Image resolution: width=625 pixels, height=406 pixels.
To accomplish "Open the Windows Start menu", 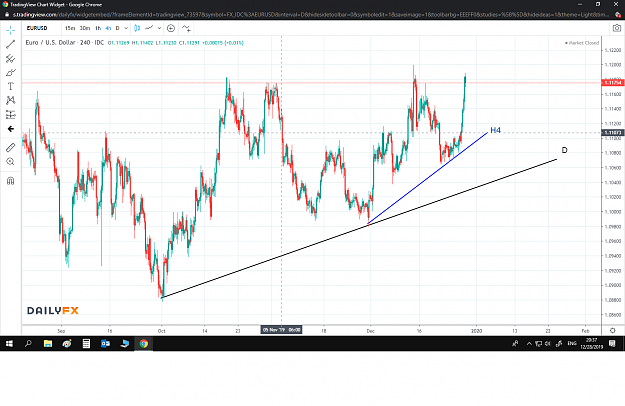I will click(x=9, y=343).
